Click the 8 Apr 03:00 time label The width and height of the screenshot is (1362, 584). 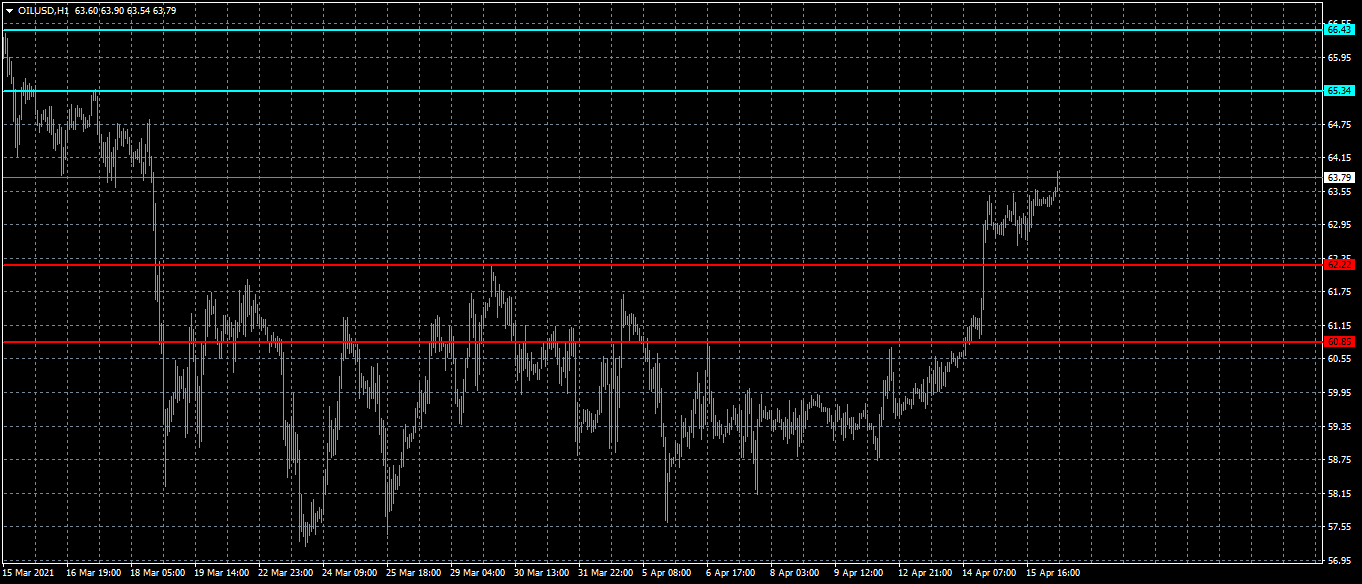click(x=795, y=573)
